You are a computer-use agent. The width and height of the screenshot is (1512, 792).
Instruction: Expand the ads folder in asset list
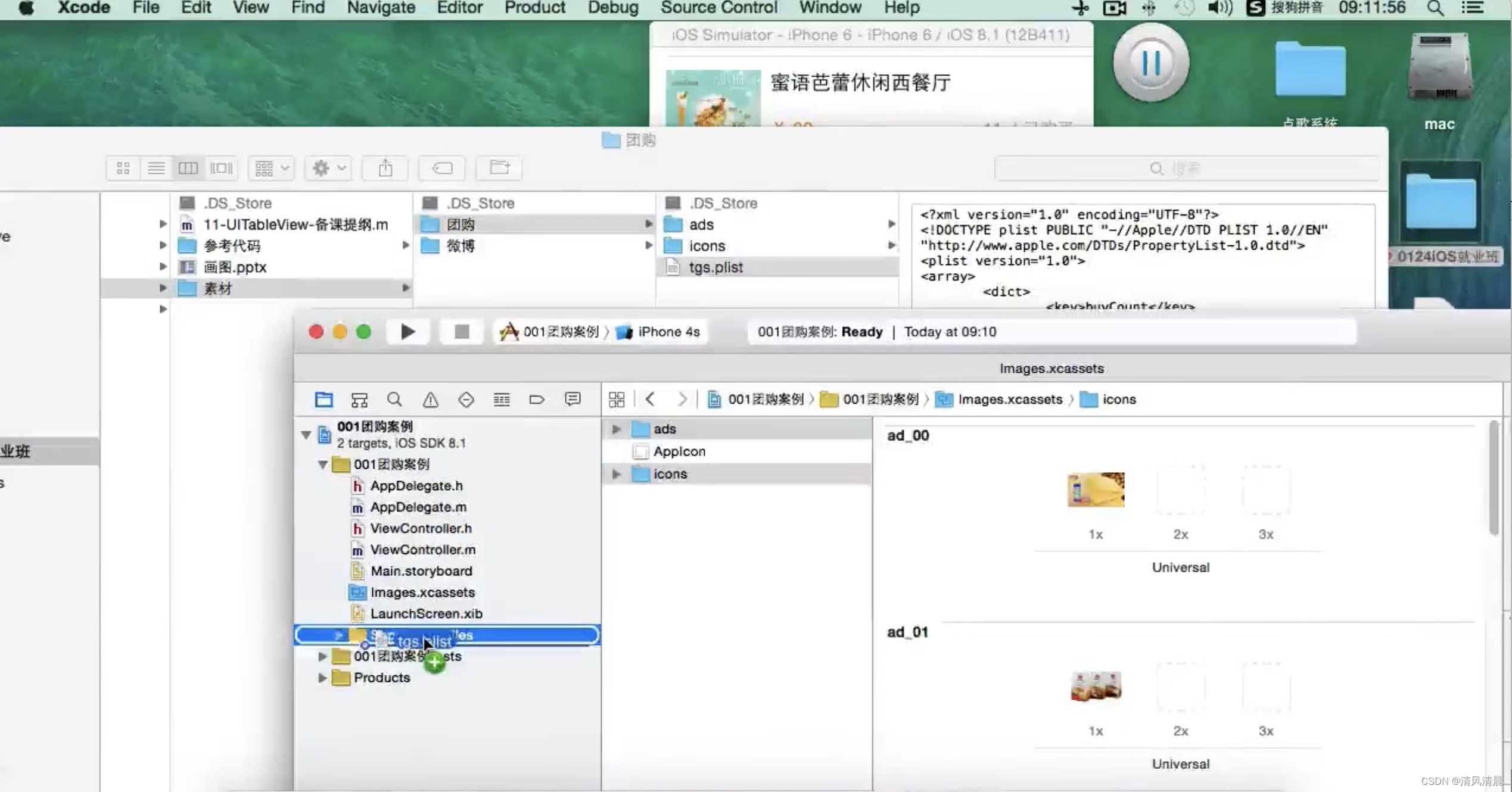pyautogui.click(x=617, y=429)
